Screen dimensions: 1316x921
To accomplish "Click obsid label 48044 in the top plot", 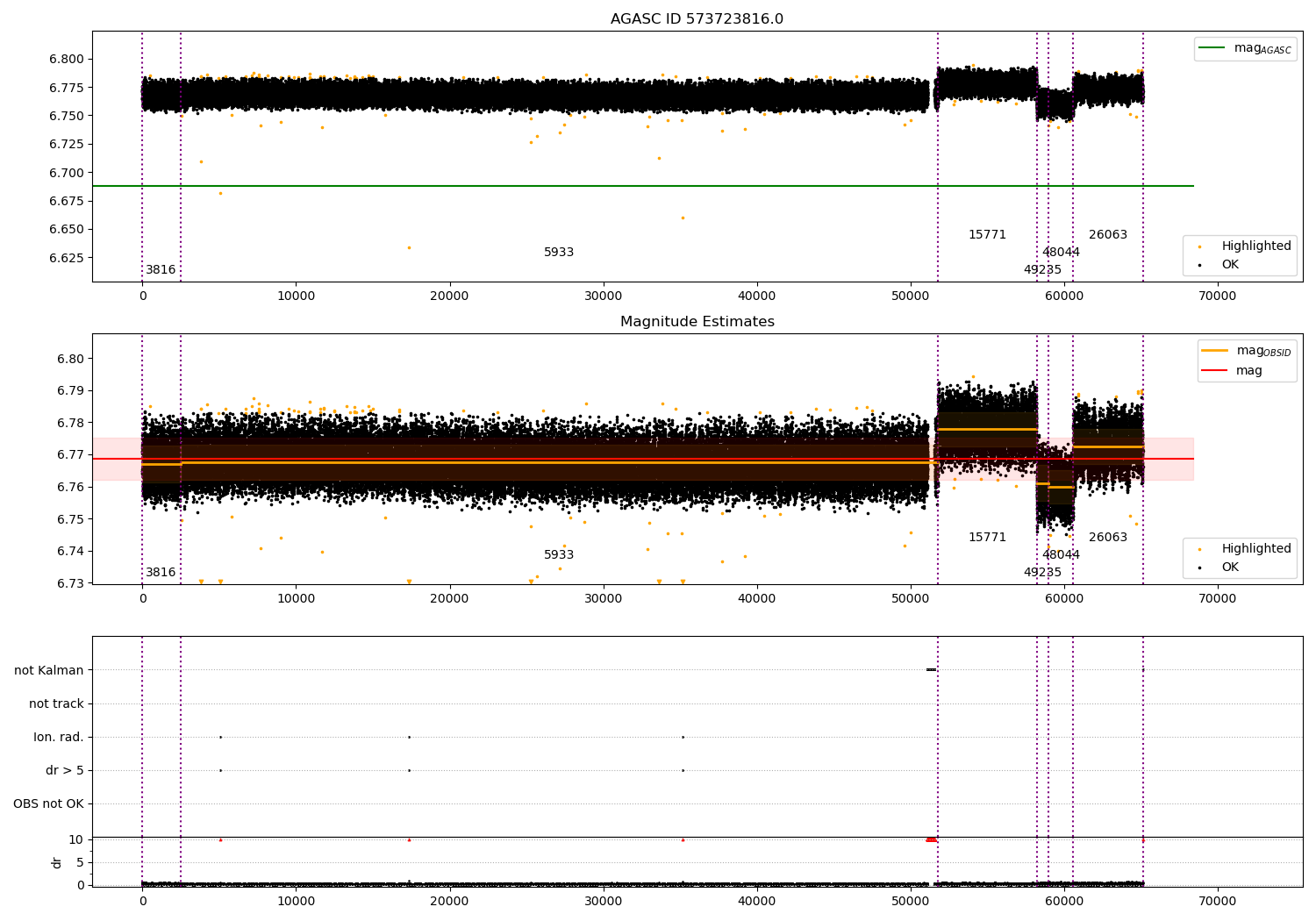I will (x=1061, y=253).
